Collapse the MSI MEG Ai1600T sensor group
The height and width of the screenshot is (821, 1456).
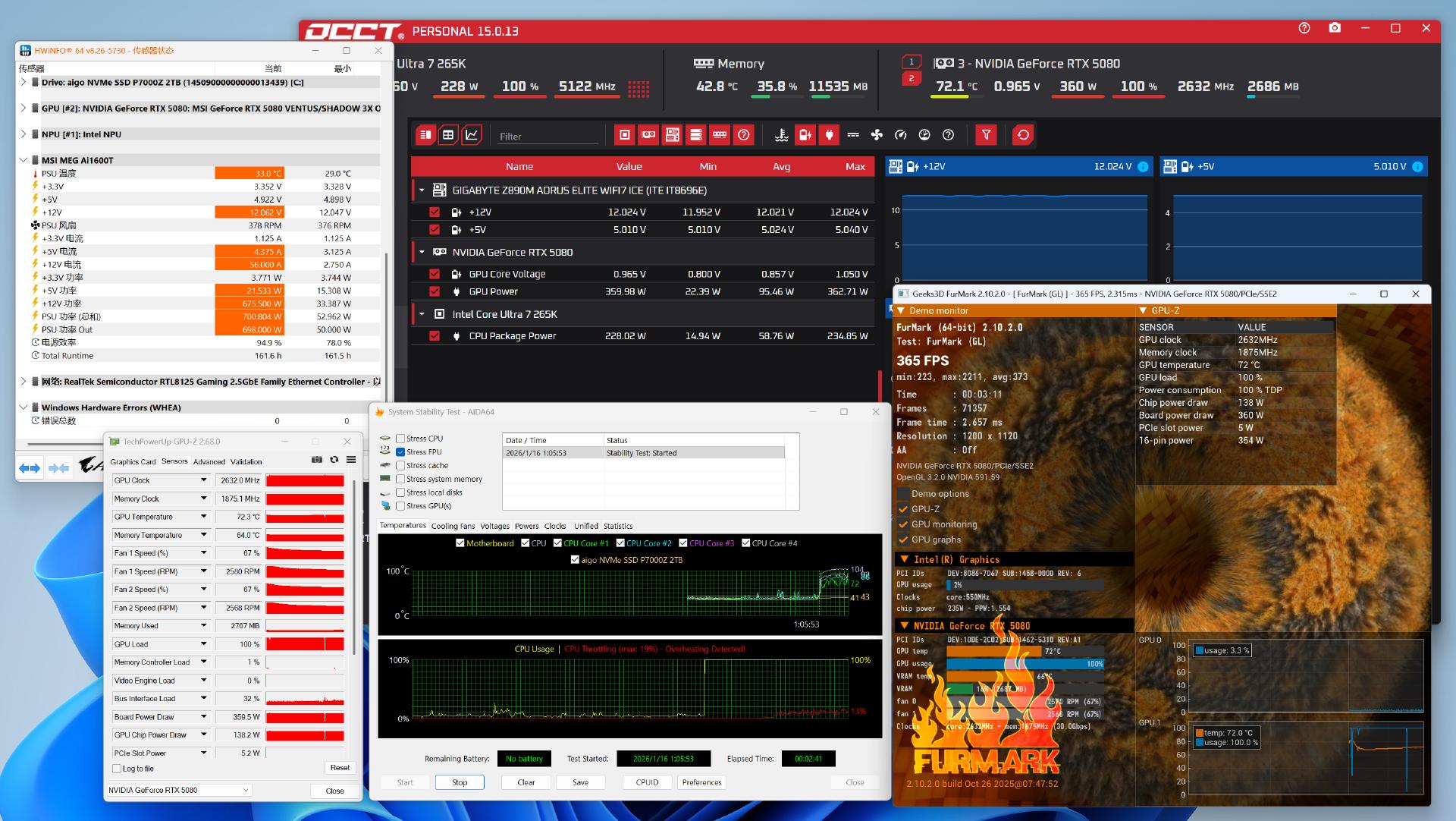tap(24, 160)
